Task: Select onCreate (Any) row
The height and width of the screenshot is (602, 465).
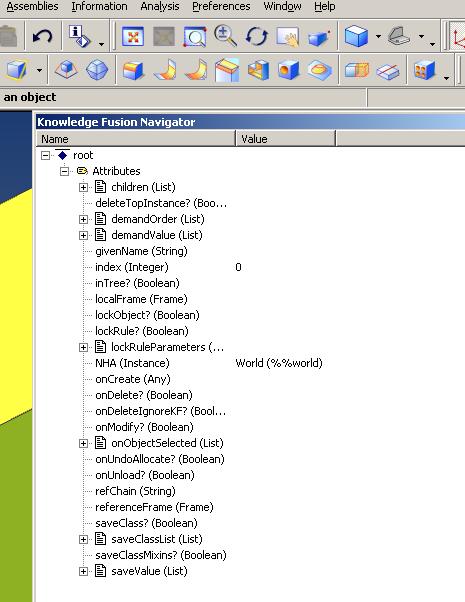Action: click(133, 379)
